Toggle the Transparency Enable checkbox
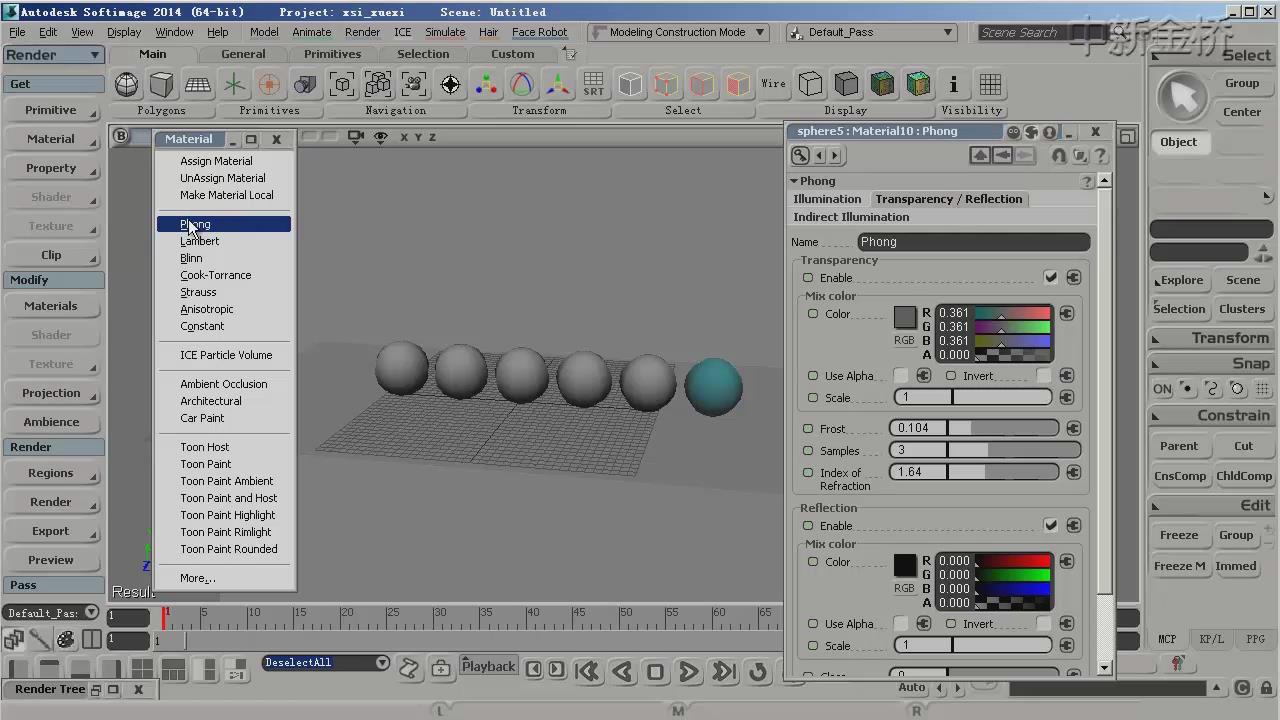The width and height of the screenshot is (1280, 720). [1050, 277]
